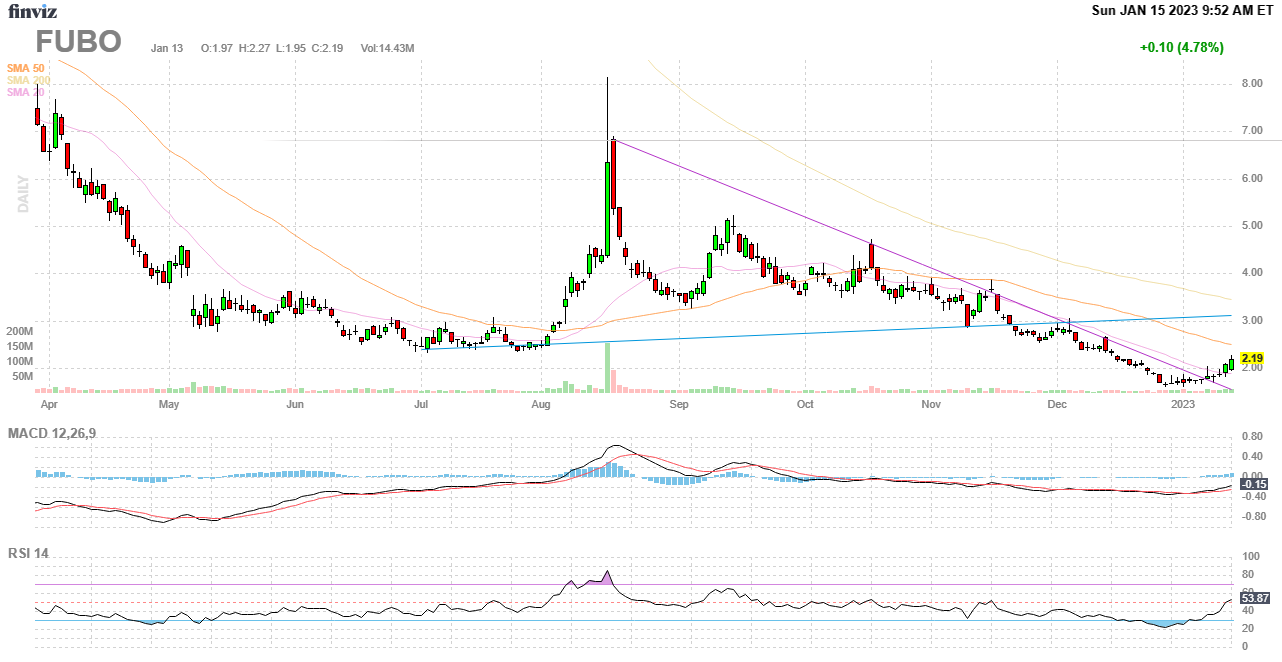Click the Aug label on the date axis

[541, 405]
